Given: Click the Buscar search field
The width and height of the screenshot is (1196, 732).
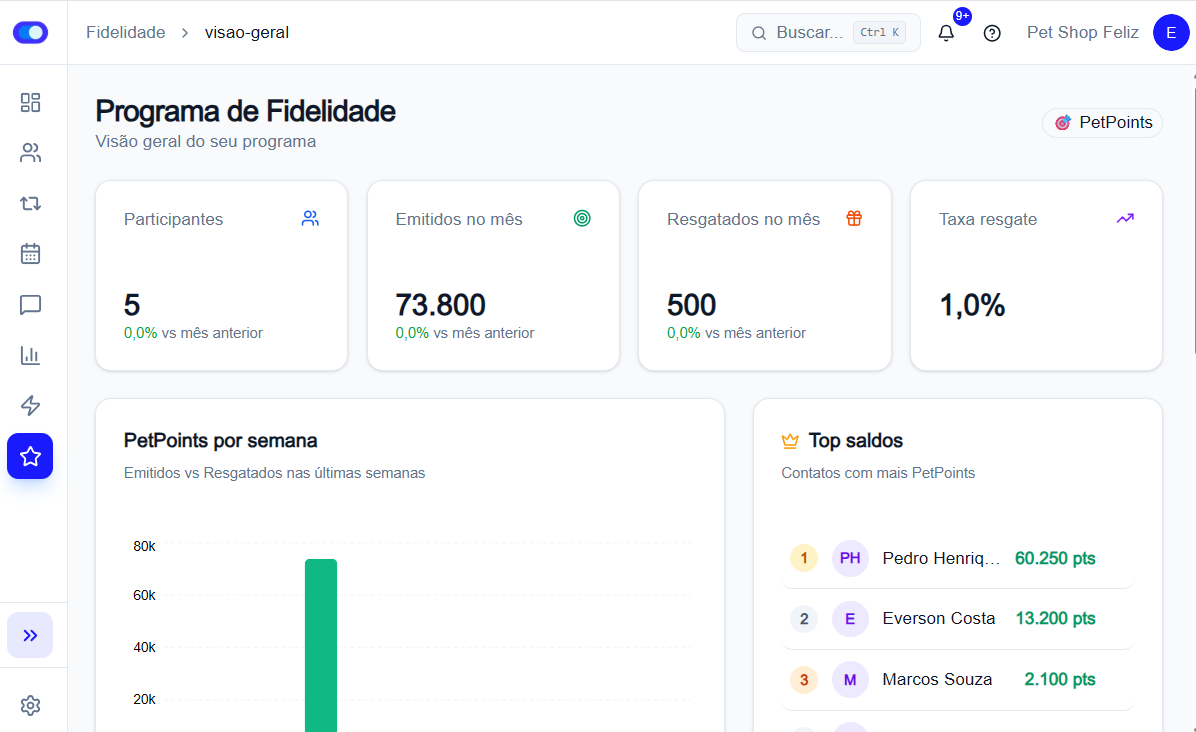Looking at the screenshot, I should (828, 33).
